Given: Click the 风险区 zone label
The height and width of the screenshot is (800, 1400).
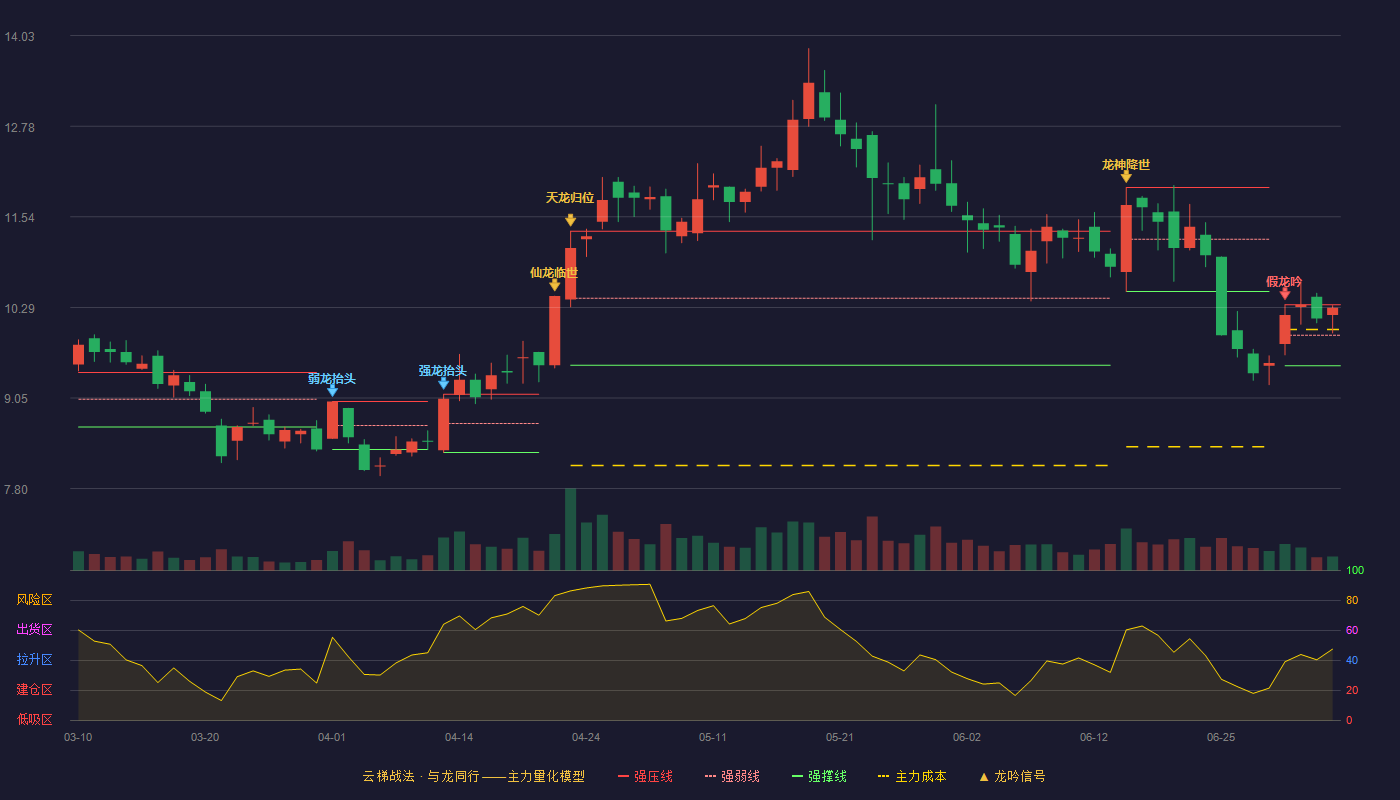Looking at the screenshot, I should click(34, 600).
